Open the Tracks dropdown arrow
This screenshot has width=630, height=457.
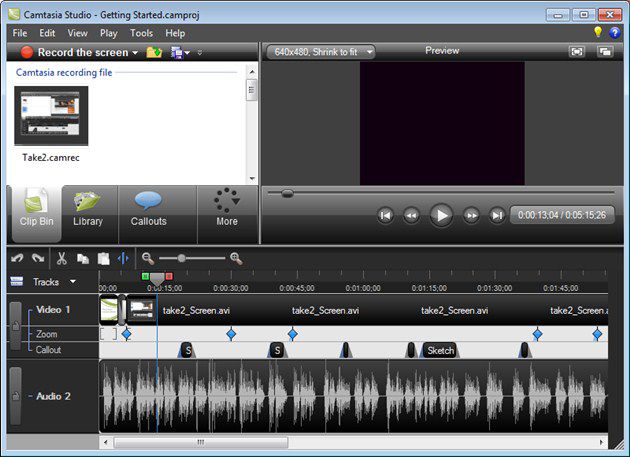click(x=73, y=281)
